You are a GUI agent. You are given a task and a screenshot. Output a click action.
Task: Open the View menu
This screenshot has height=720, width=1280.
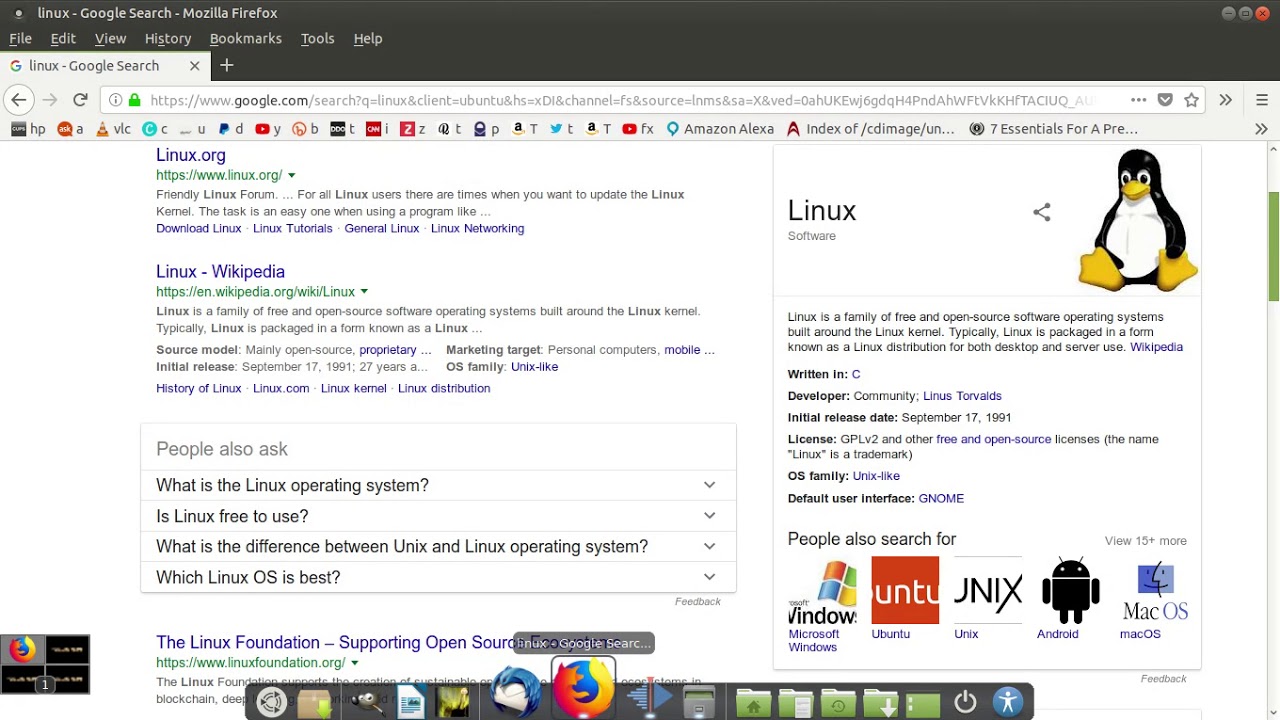[x=110, y=38]
